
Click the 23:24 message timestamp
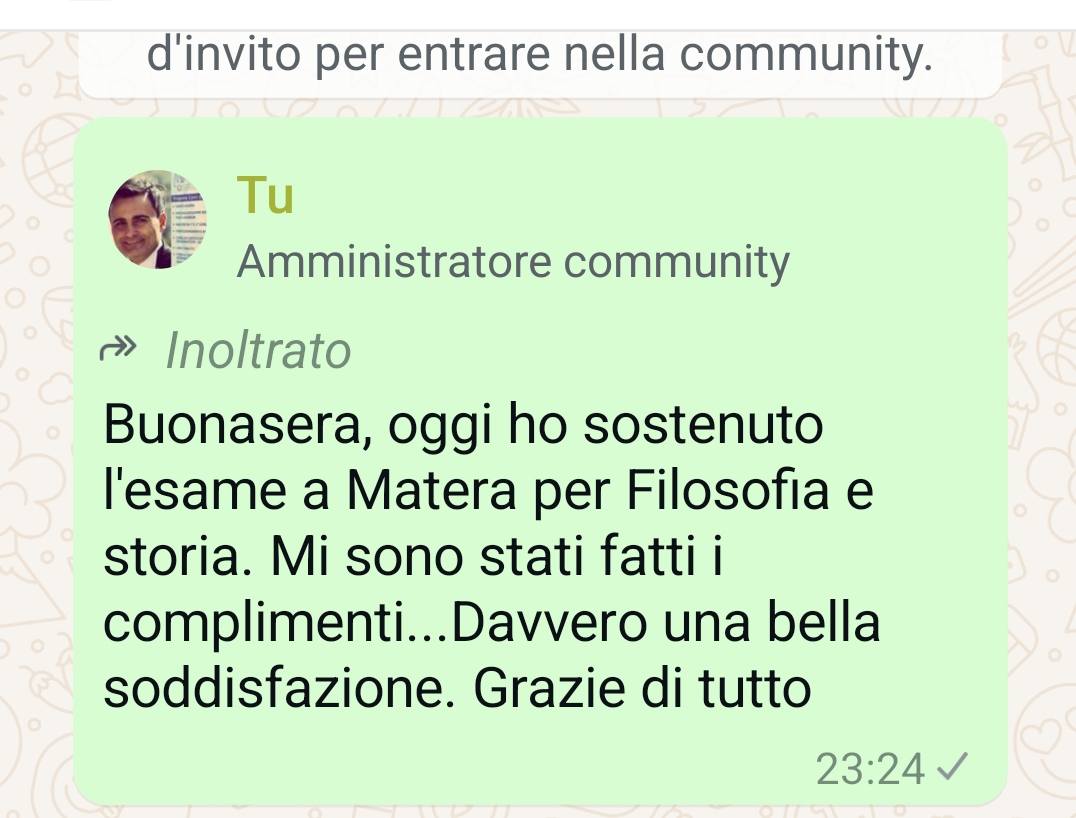pos(870,769)
